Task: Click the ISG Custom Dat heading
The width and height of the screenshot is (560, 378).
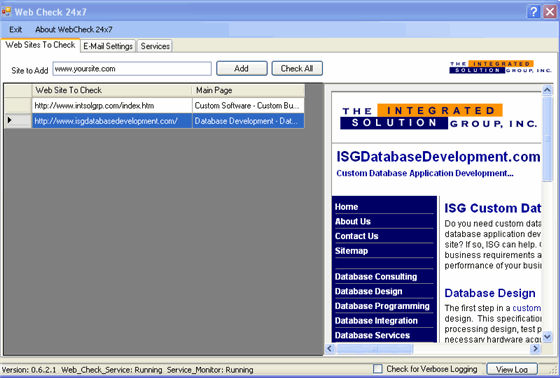Action: click(x=492, y=208)
